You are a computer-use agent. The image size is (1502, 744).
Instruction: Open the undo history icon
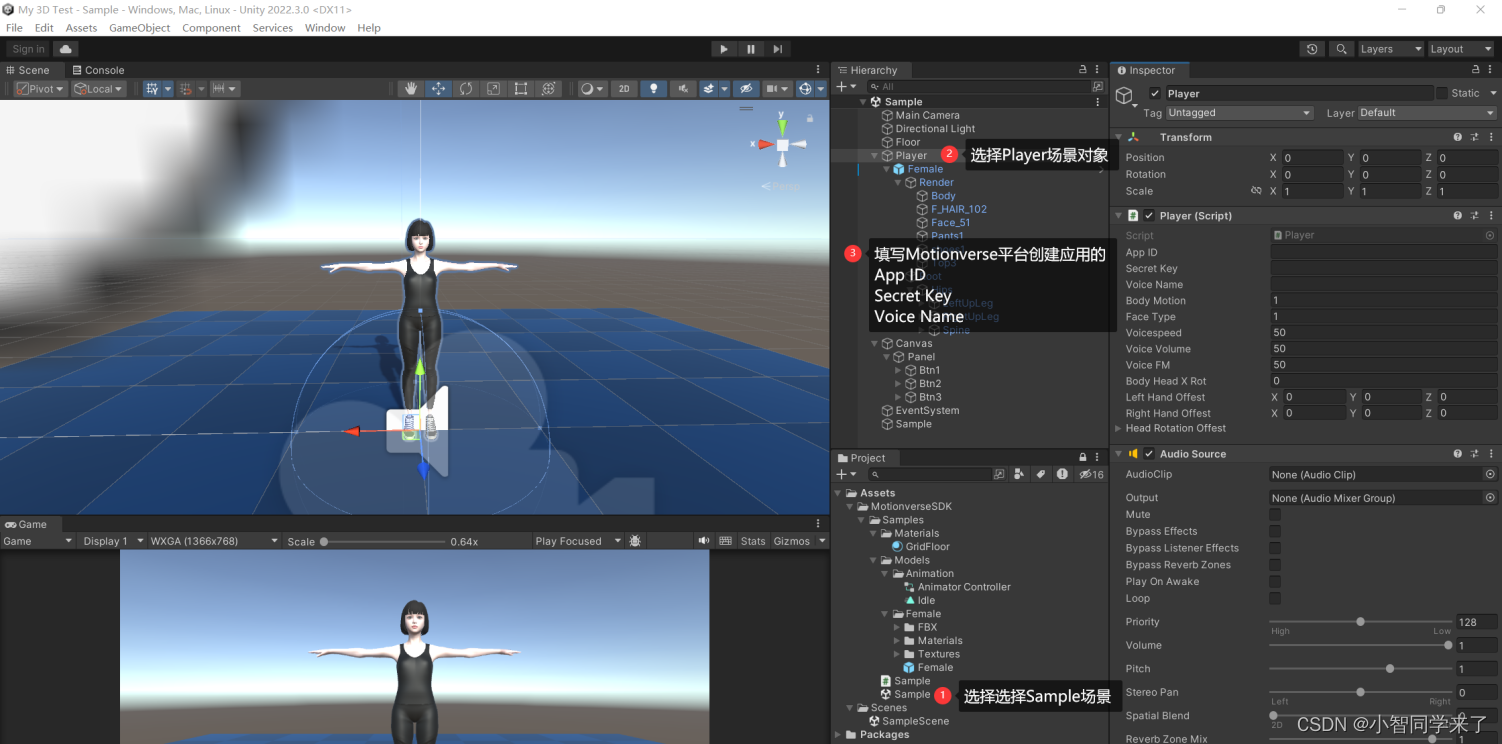pos(1312,49)
